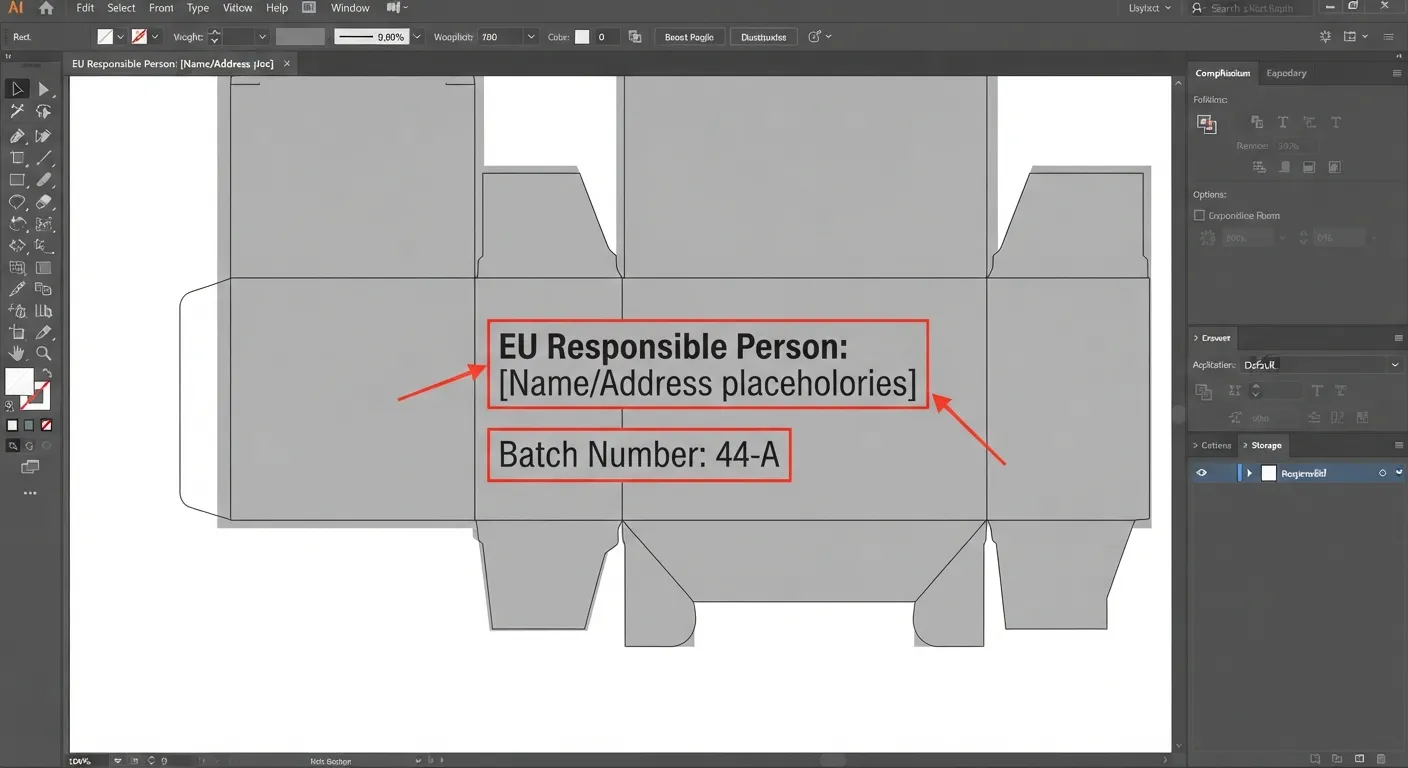
Task: Open the Help menu
Action: click(277, 8)
